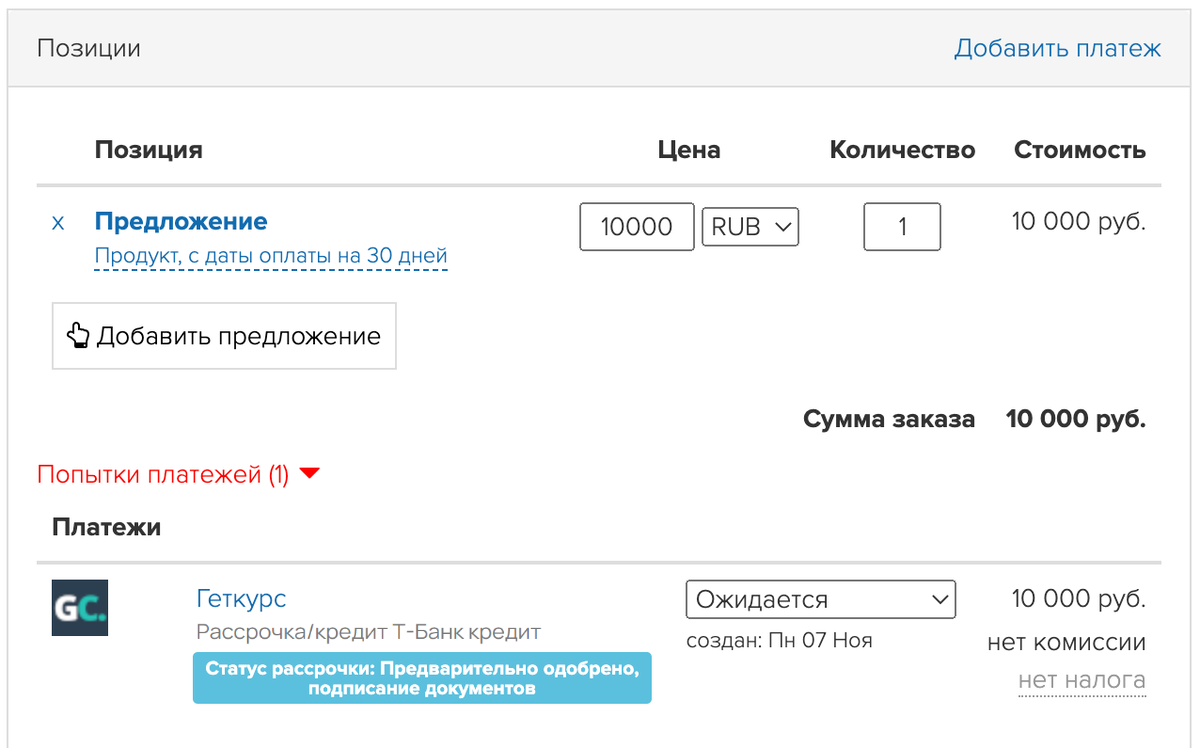Open the Ожидается payment status dropdown
The height and width of the screenshot is (748, 1200).
click(x=821, y=600)
